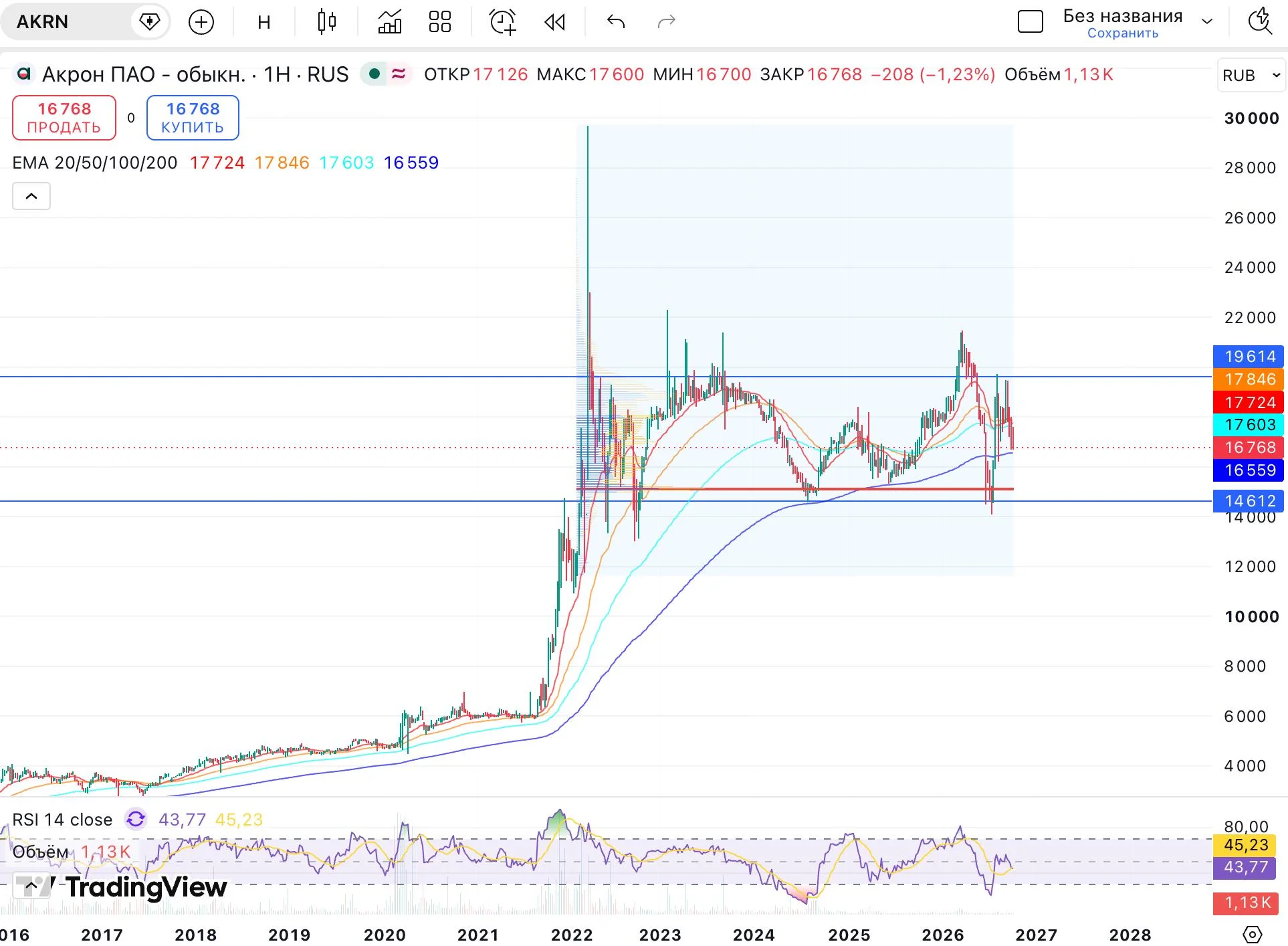Select the layout setup square icon
This screenshot has height=946, width=1288.
click(1030, 21)
